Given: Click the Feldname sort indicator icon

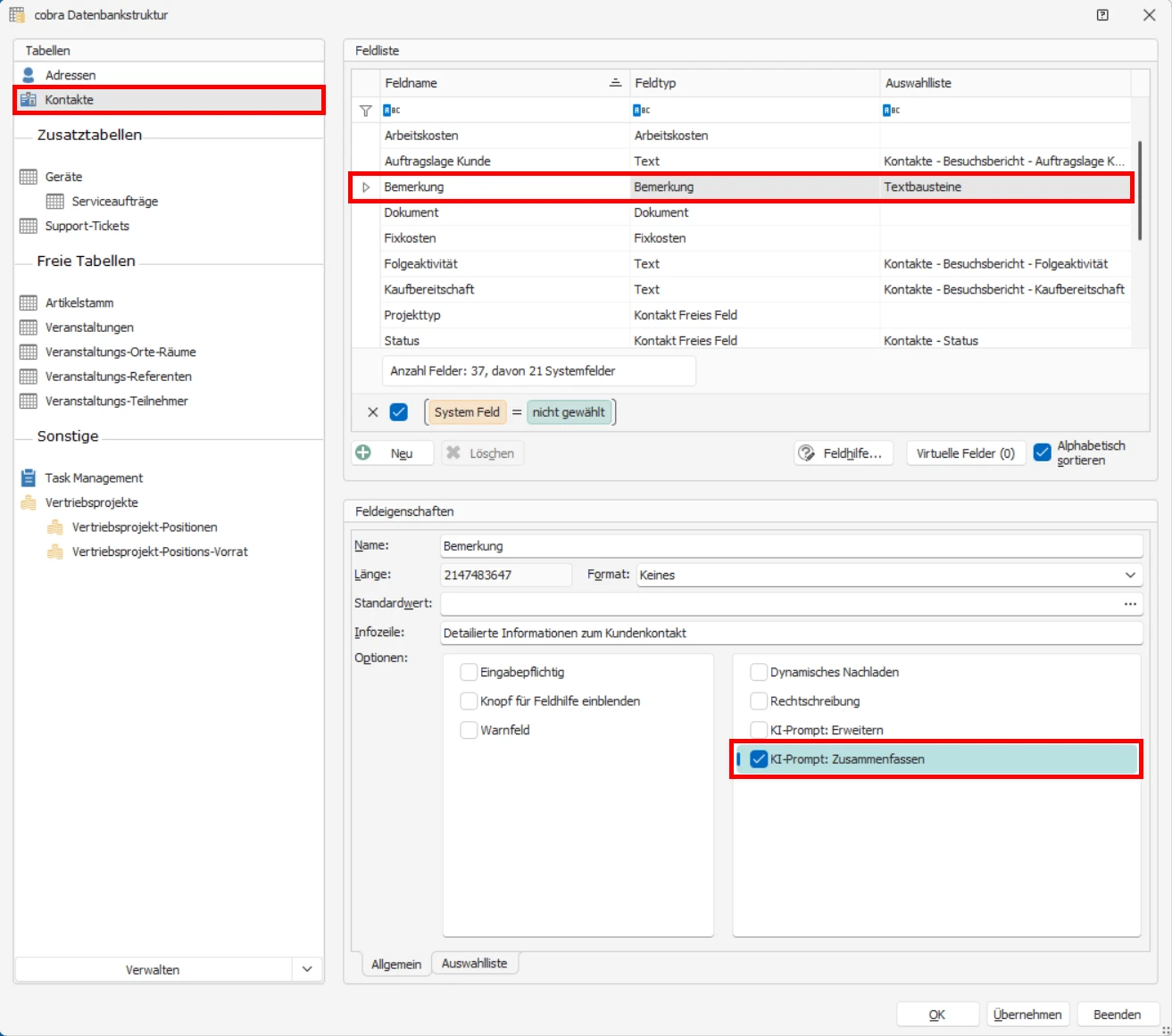Looking at the screenshot, I should pos(615,83).
